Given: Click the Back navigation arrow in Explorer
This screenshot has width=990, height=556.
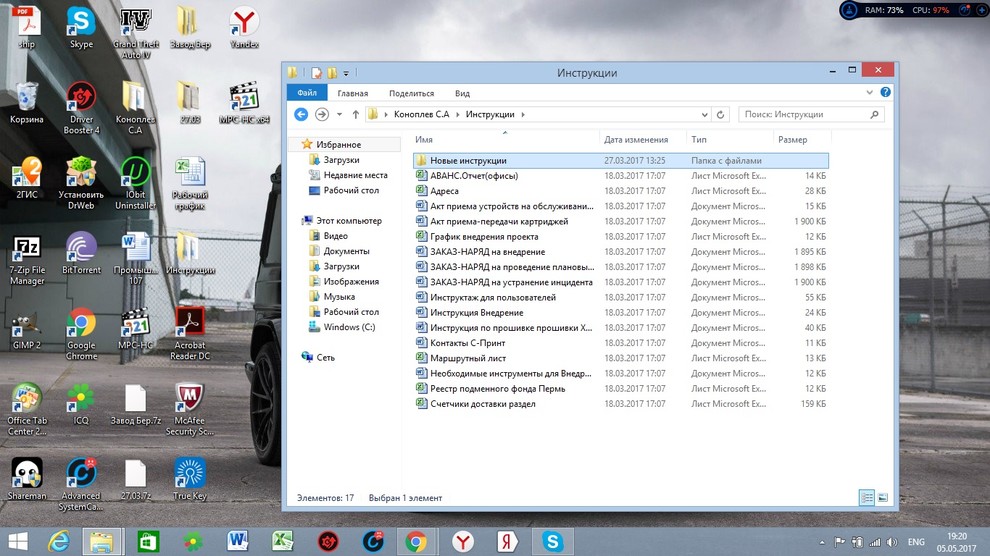Looking at the screenshot, I should tap(301, 115).
